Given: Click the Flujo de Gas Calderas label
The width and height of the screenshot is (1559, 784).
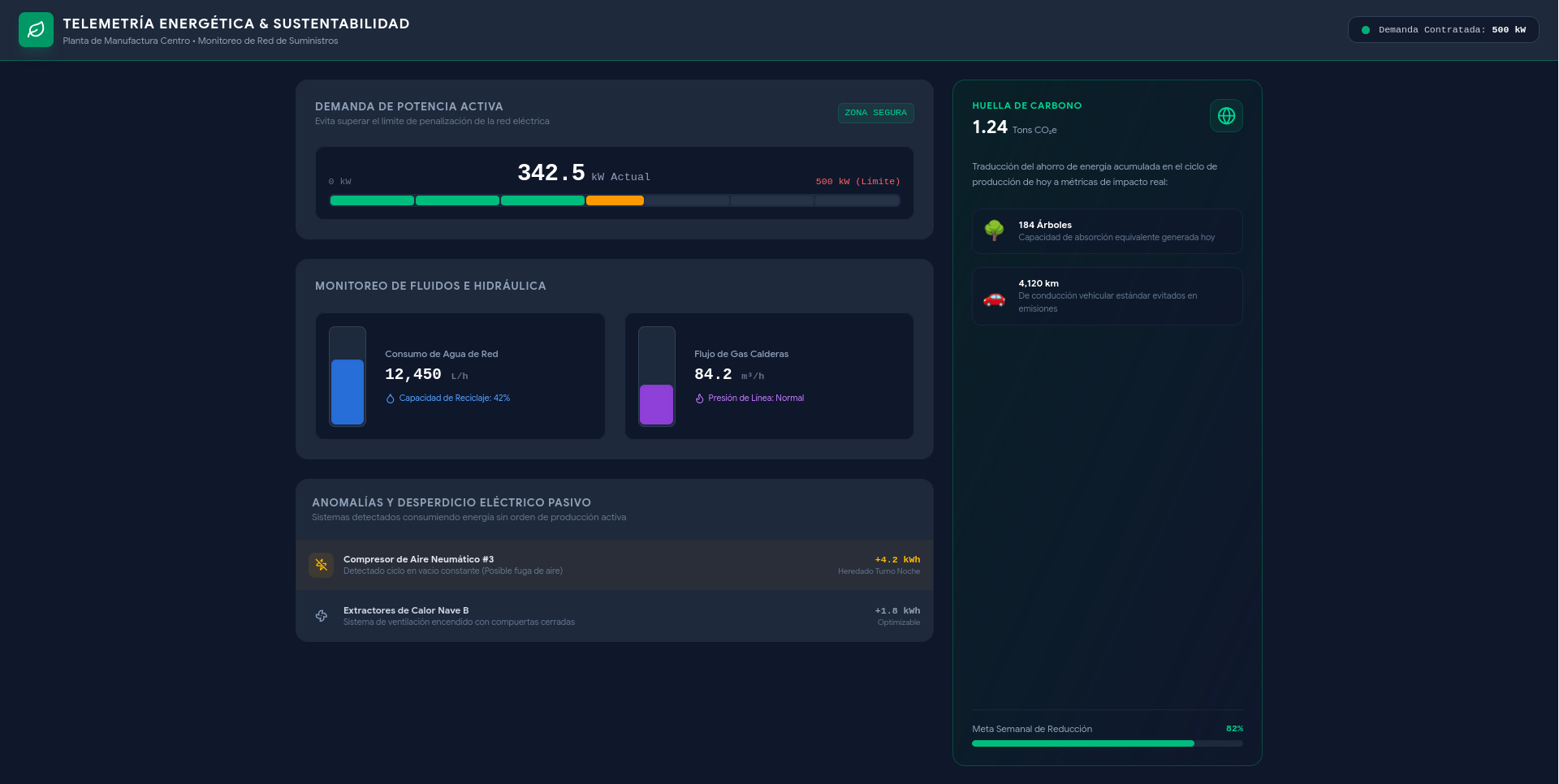Looking at the screenshot, I should click(x=741, y=354).
